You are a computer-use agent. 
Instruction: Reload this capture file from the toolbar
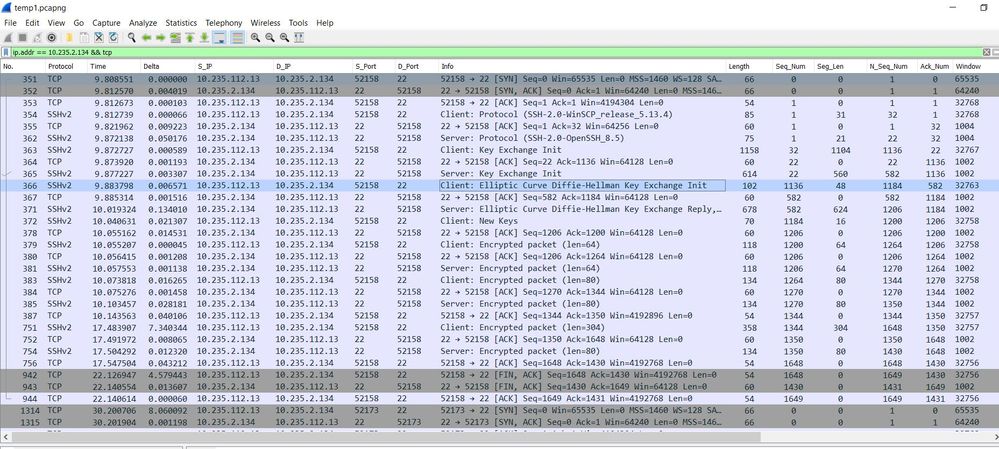pyautogui.click(x=113, y=38)
